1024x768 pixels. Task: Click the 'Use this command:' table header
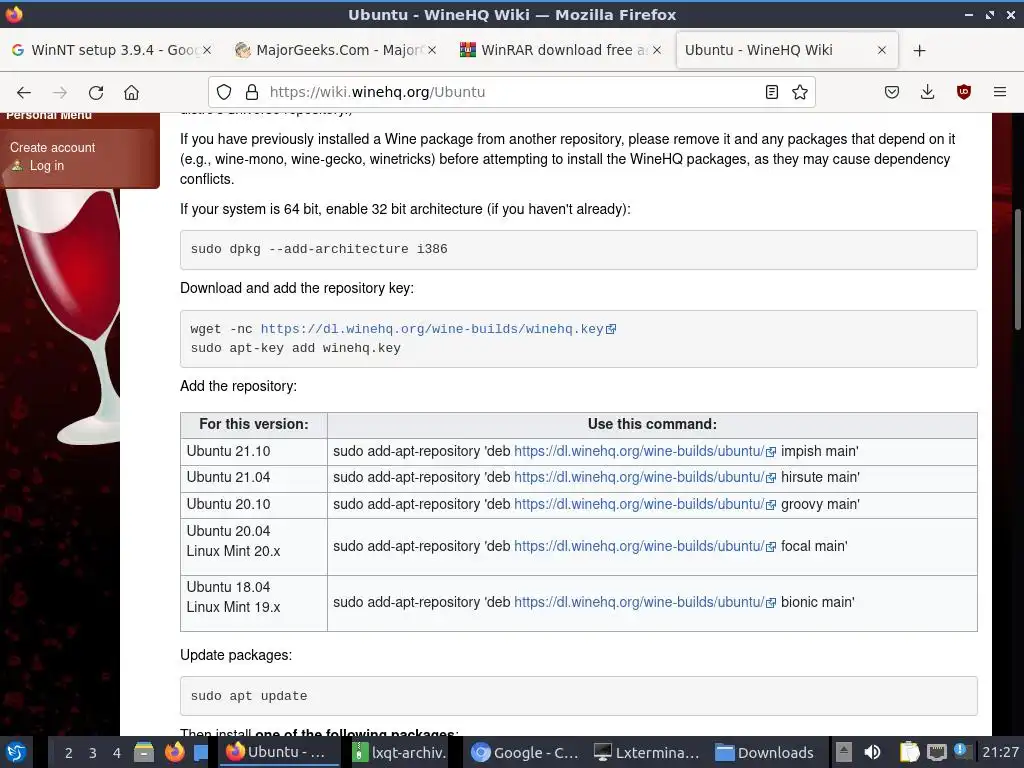pos(652,424)
